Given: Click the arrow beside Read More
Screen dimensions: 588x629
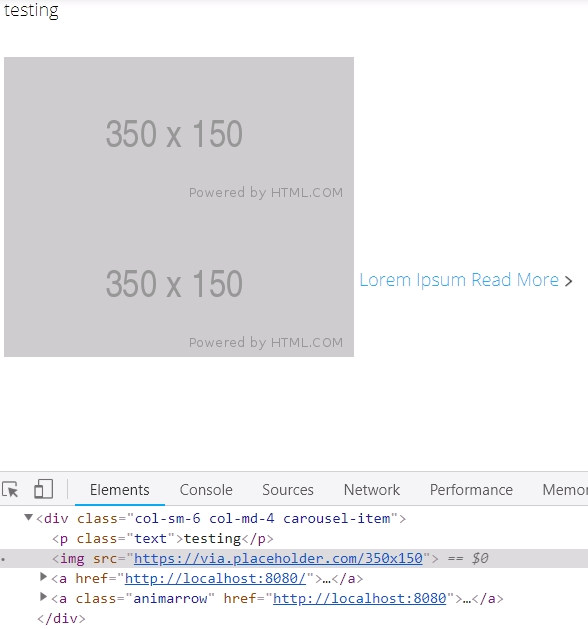Looking at the screenshot, I should pos(568,281).
